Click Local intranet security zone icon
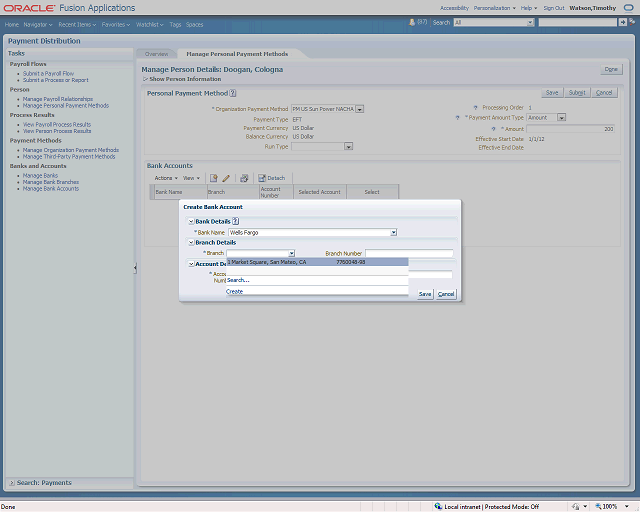Viewport: 640px width, 512px height. click(438, 507)
